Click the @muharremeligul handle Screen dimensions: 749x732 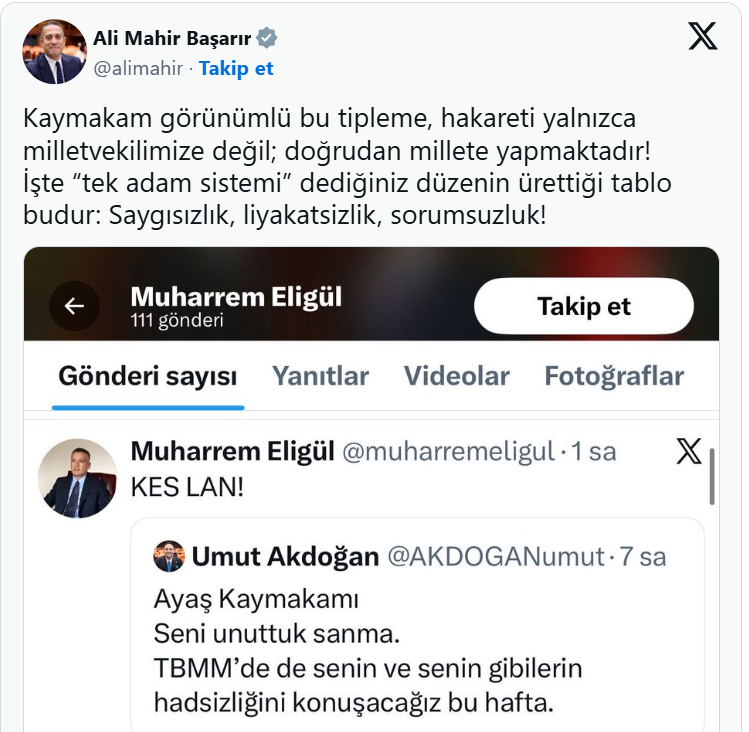tap(448, 452)
